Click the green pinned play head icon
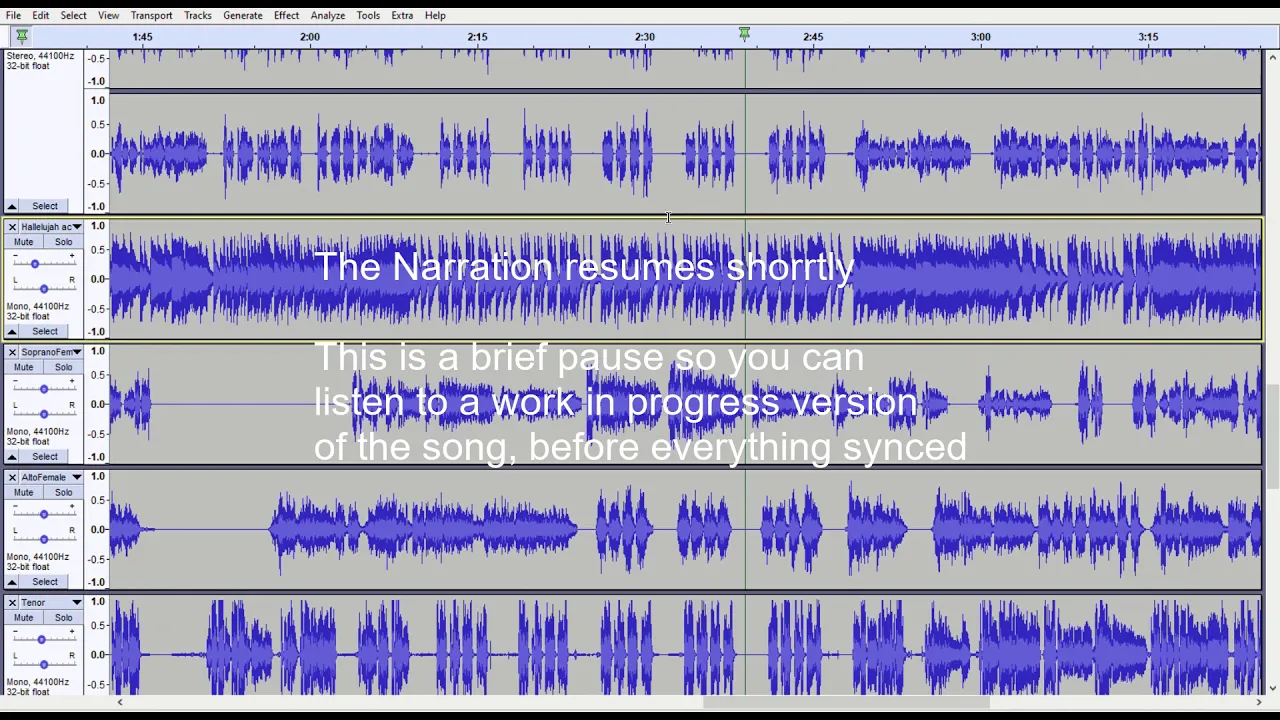1280x720 pixels. tap(22, 35)
